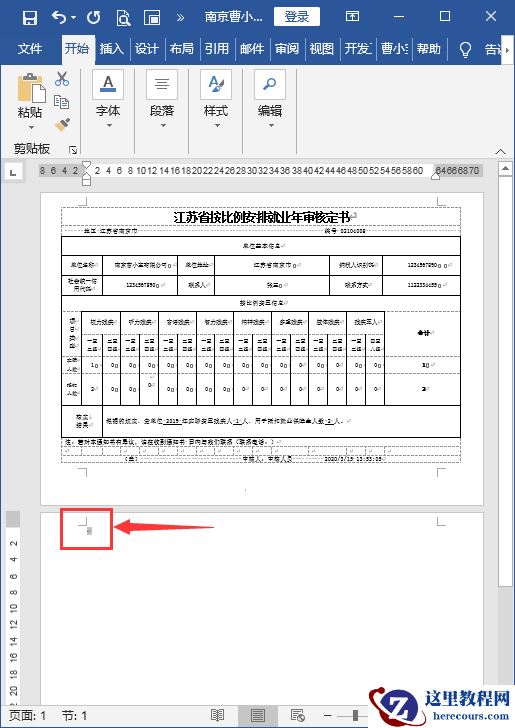This screenshot has width=515, height=728.
Task: Click the paragraph mark on second page
Action: (x=89, y=531)
